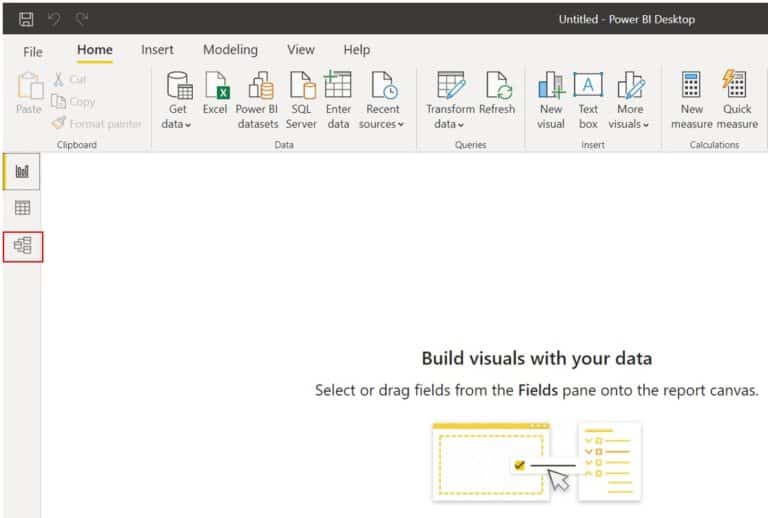768x518 pixels.
Task: Click the Refresh queries button
Action: pos(497,93)
